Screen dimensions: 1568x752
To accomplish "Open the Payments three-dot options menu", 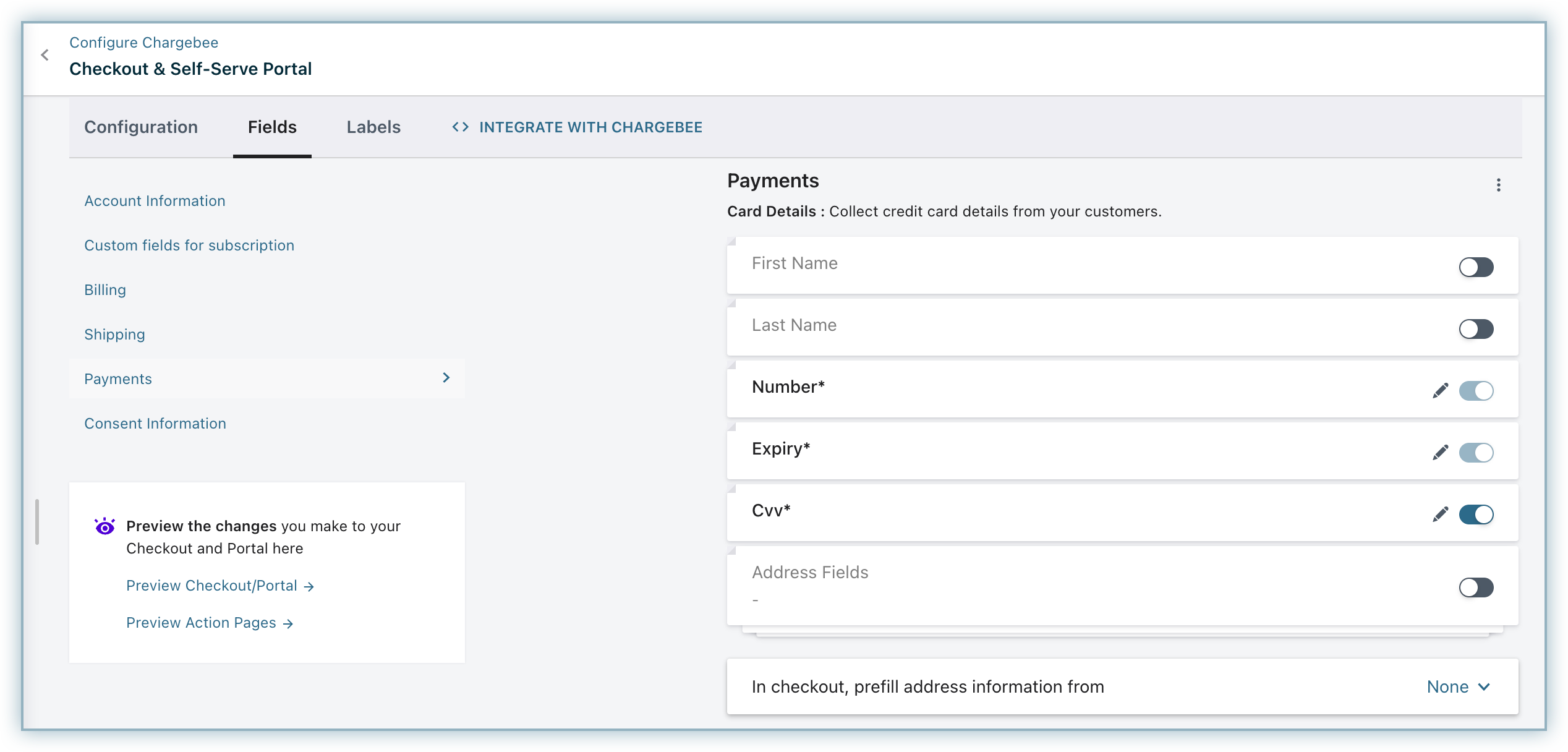I will tap(1498, 185).
